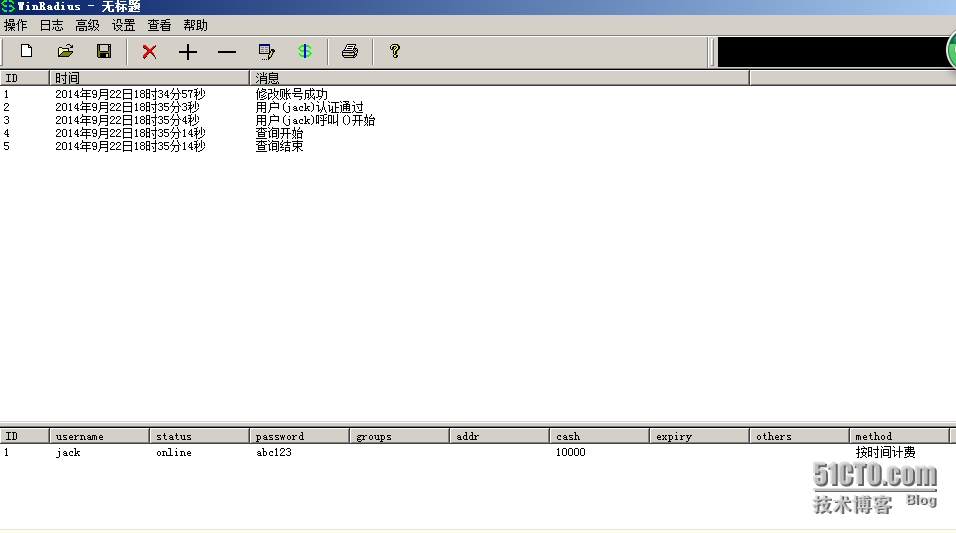Add account with the plus icon
The image size is (956, 533).
188,52
